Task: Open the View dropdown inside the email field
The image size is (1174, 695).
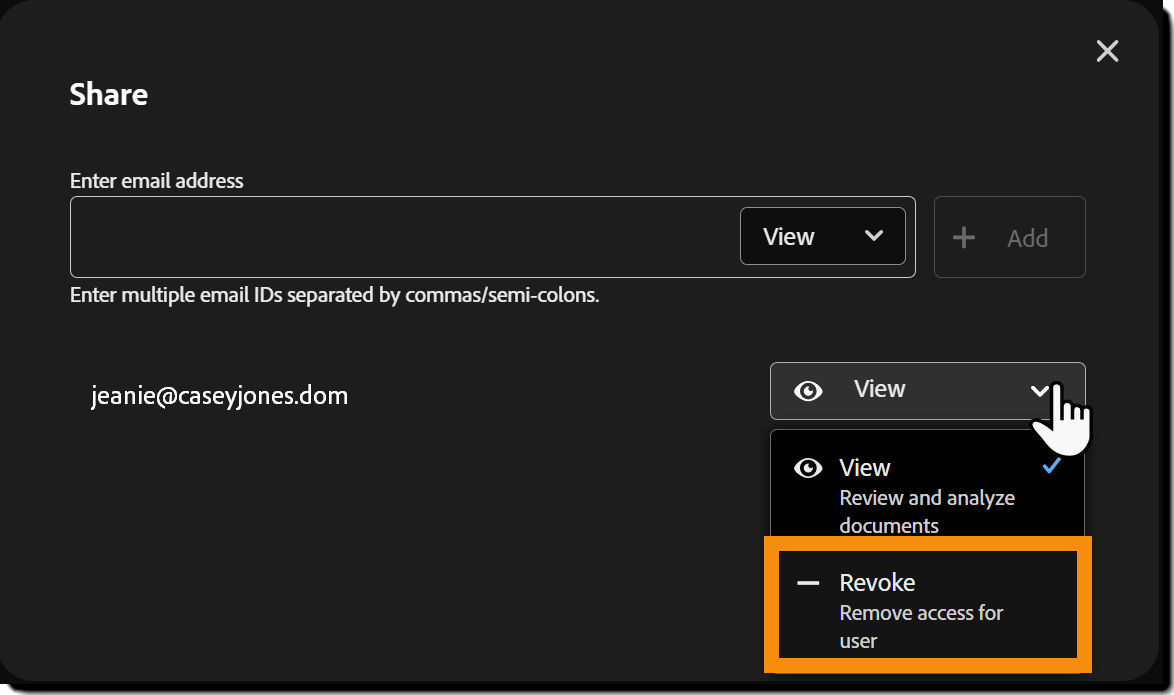Action: point(822,236)
